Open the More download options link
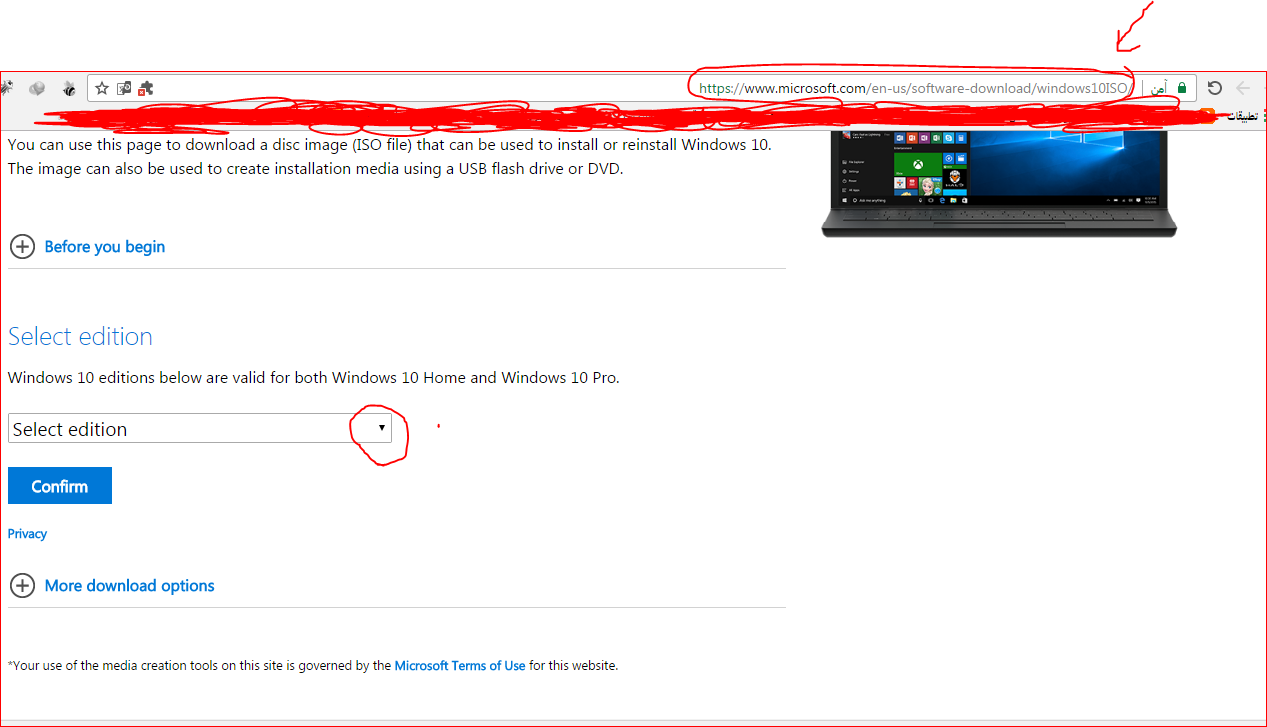Screen dimensions: 1267x727 click(x=130, y=585)
